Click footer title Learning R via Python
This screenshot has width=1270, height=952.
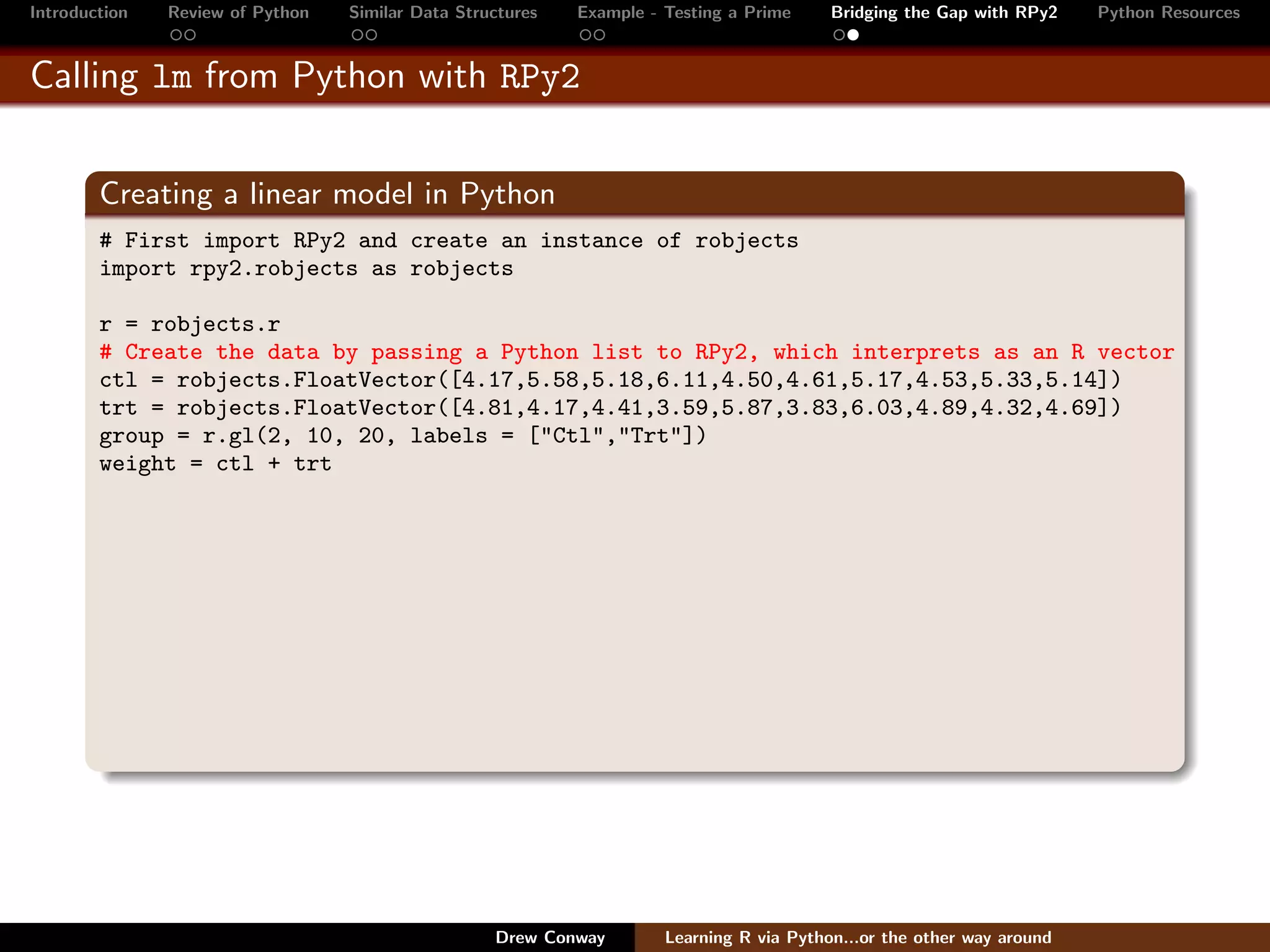858,937
